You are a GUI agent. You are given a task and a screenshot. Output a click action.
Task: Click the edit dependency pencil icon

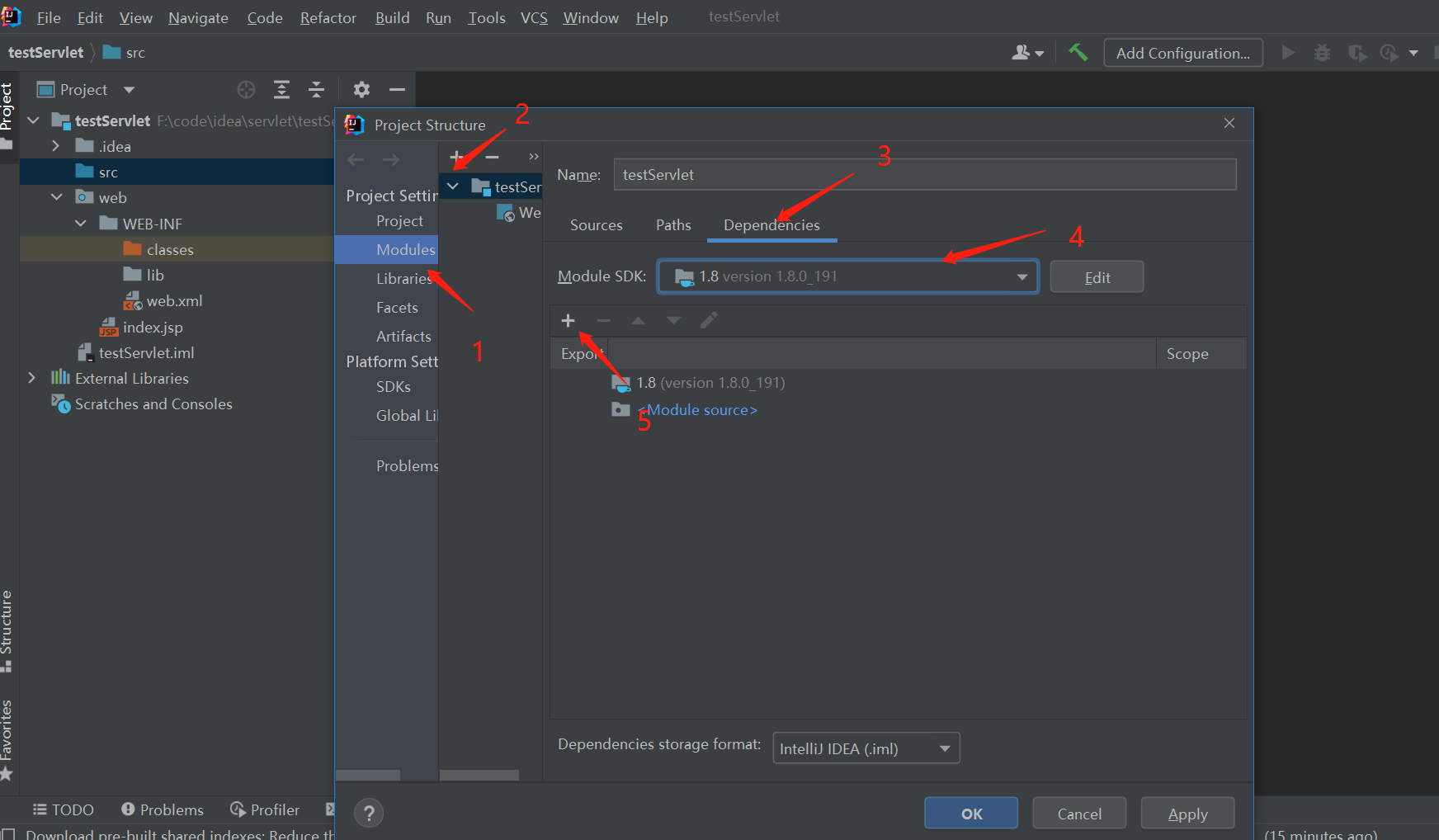point(709,320)
